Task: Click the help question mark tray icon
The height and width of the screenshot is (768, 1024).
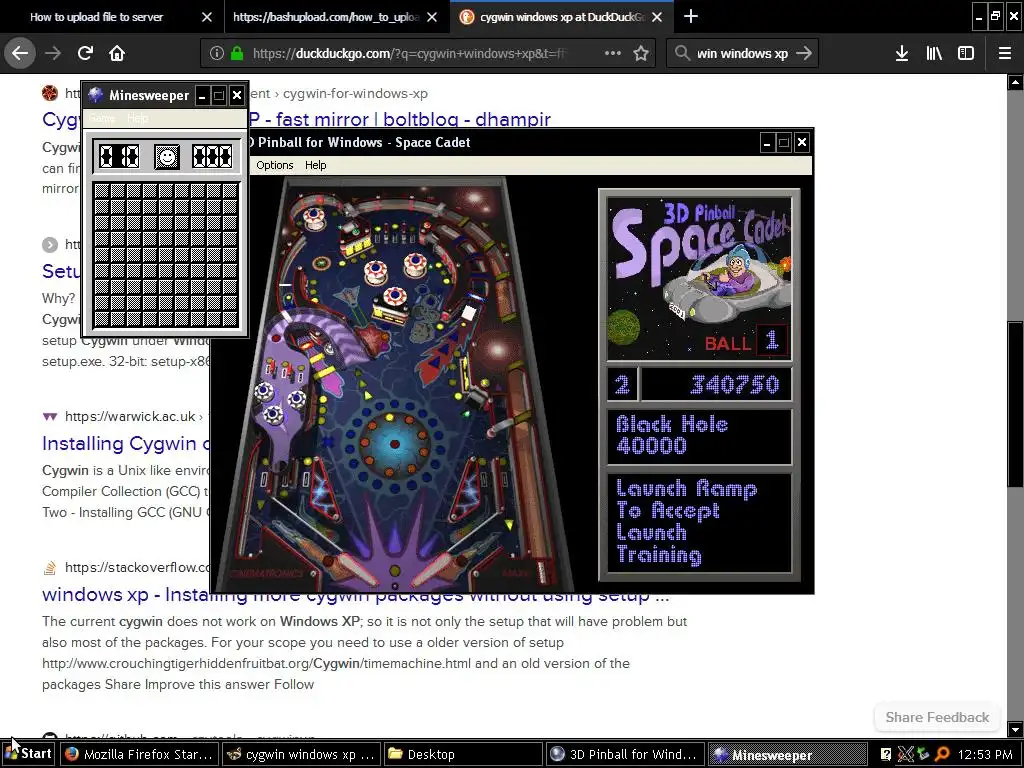Action: [886, 754]
